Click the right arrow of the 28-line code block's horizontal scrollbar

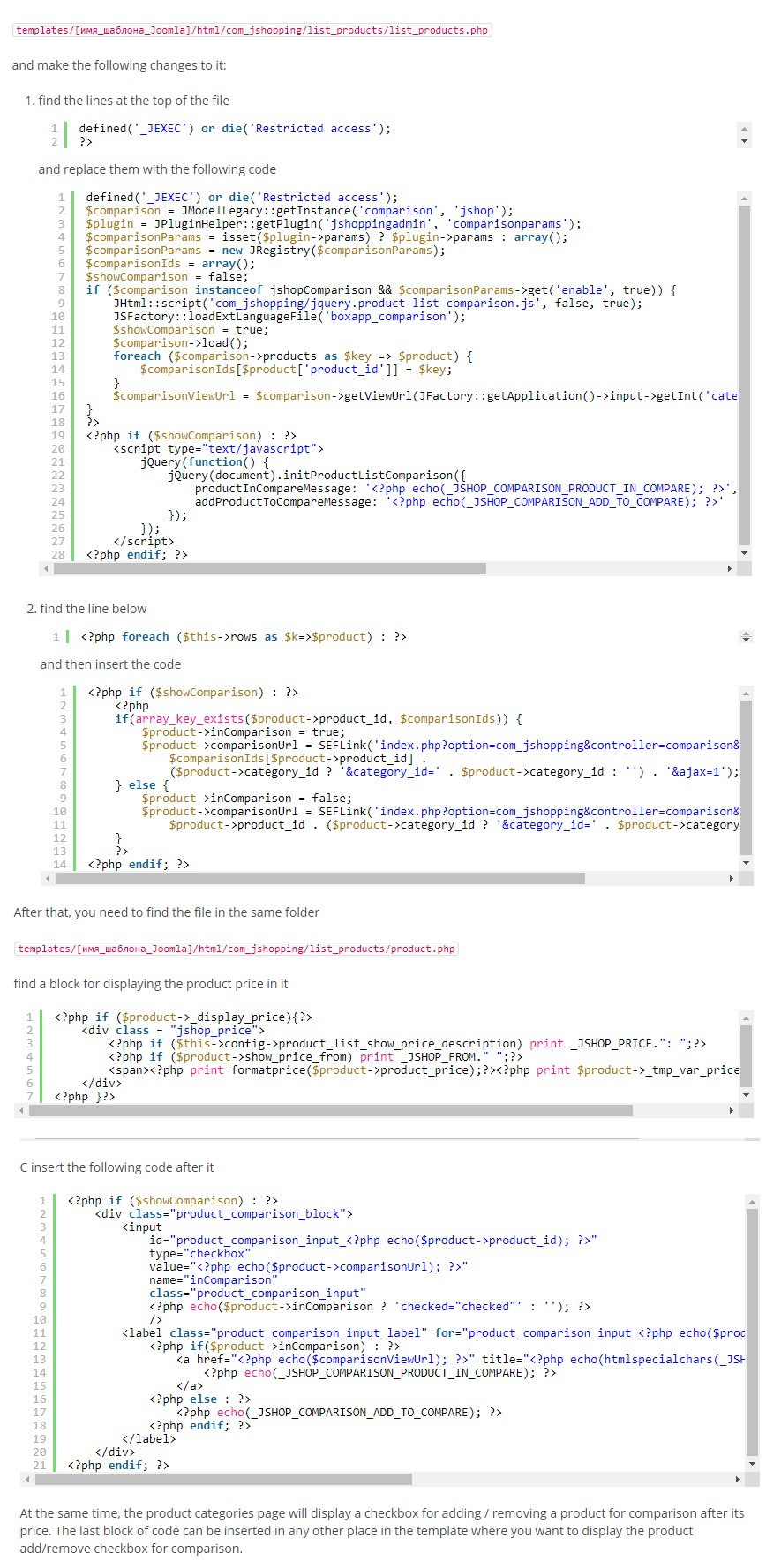tap(730, 569)
